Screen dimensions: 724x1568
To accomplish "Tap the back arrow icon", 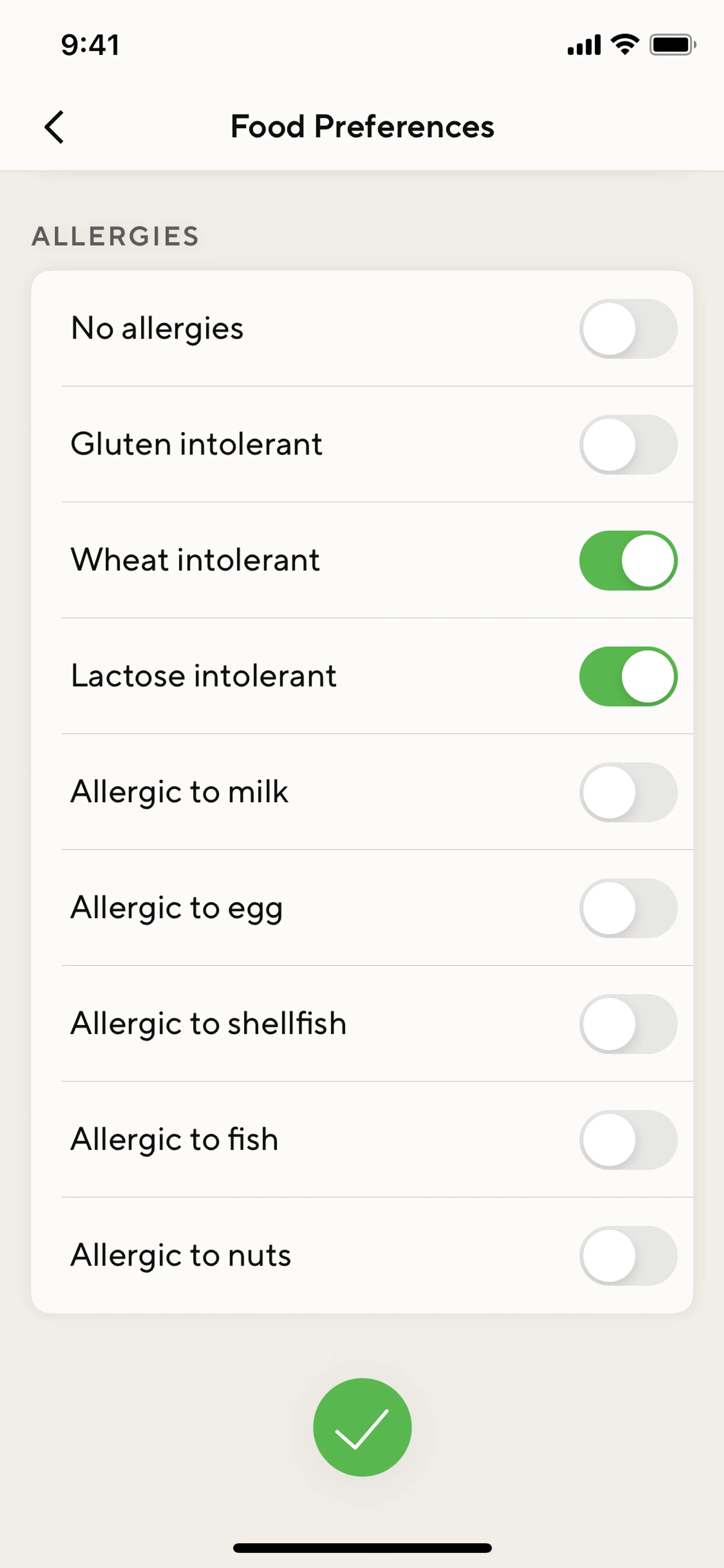I will tap(54, 127).
